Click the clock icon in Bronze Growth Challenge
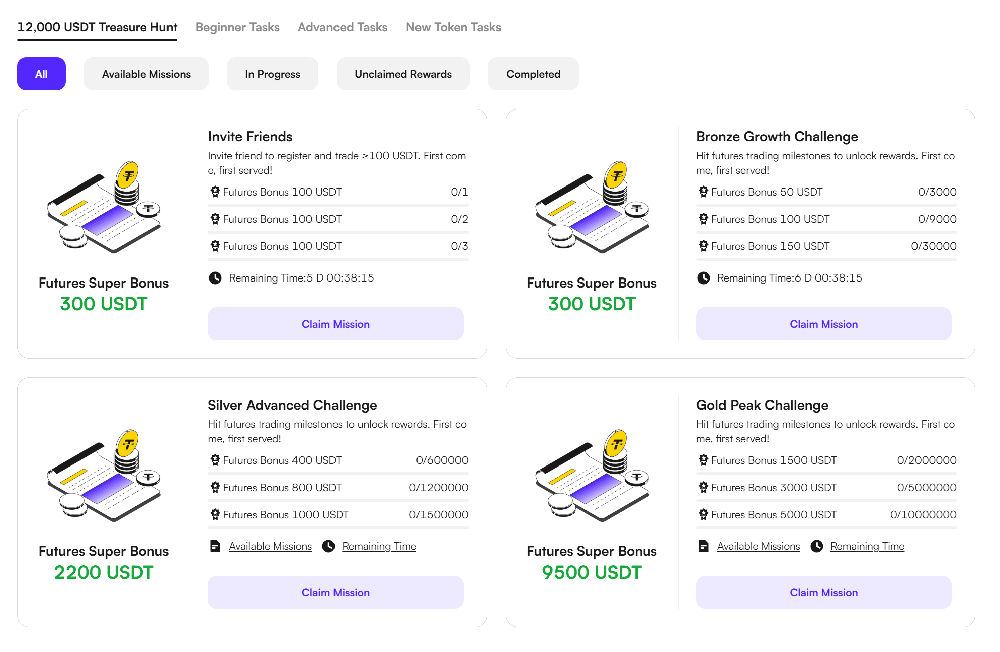The height and width of the screenshot is (652, 1000). coord(703,278)
